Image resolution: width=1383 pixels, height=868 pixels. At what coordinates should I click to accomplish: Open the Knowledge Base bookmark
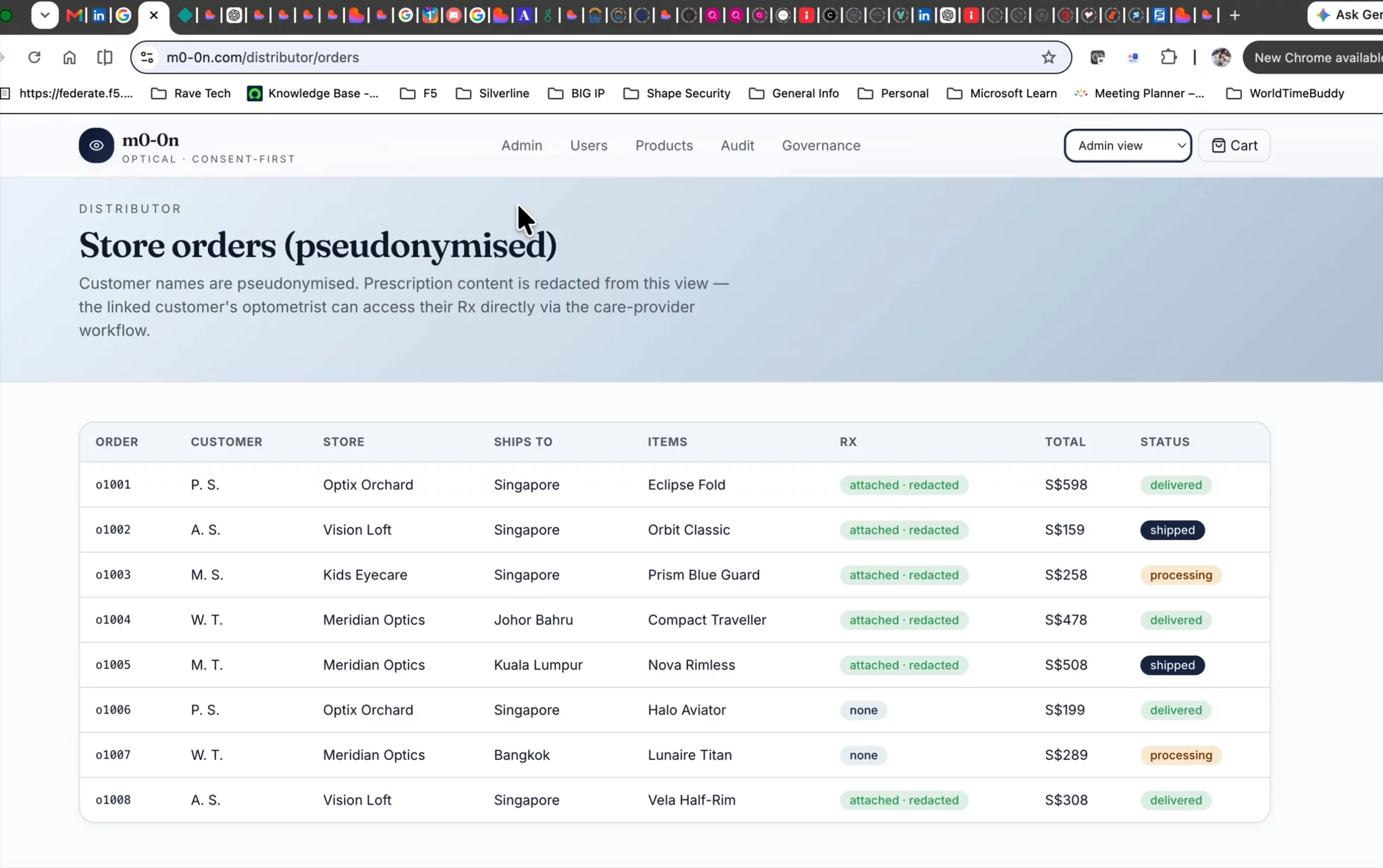pyautogui.click(x=313, y=93)
